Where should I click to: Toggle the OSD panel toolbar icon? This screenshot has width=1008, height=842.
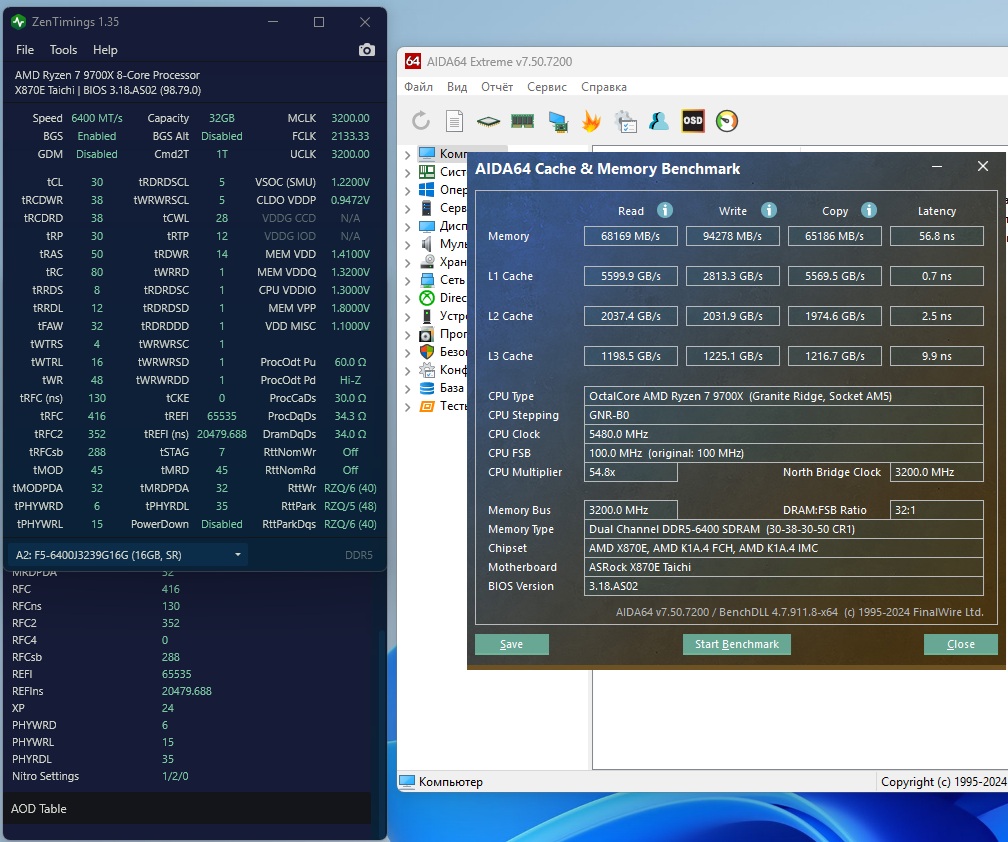pos(692,121)
